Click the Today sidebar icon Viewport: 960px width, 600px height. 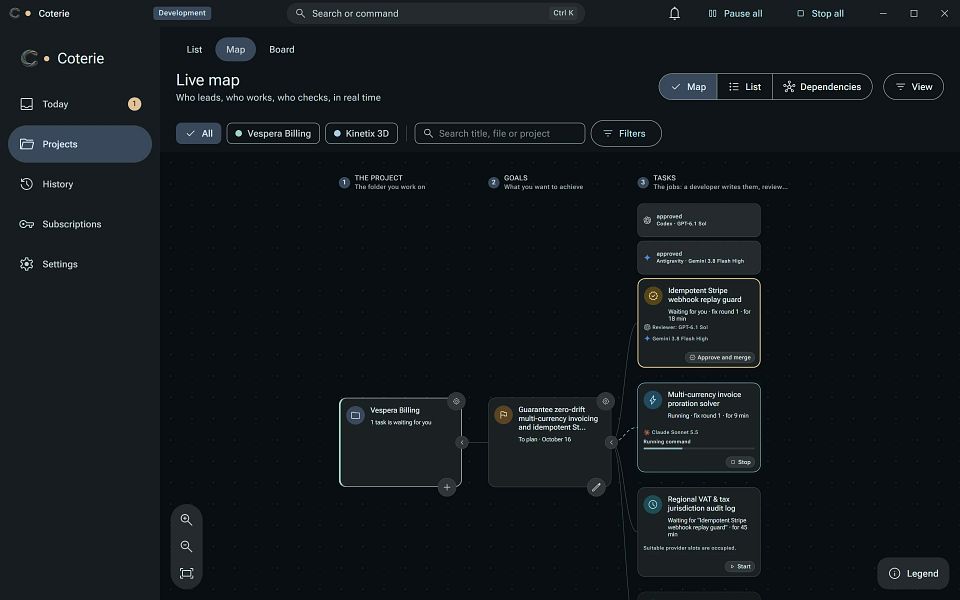point(26,104)
